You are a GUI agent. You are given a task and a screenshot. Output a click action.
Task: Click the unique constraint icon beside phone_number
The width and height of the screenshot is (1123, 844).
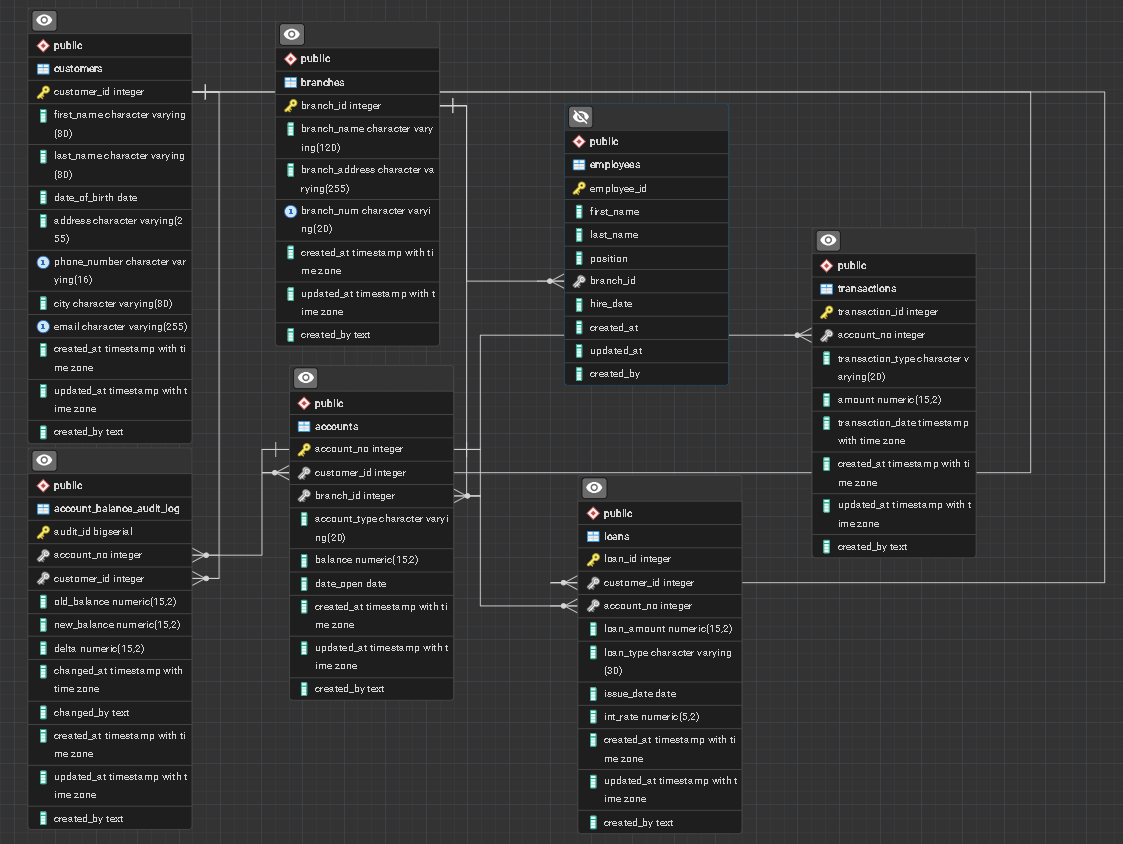point(43,262)
